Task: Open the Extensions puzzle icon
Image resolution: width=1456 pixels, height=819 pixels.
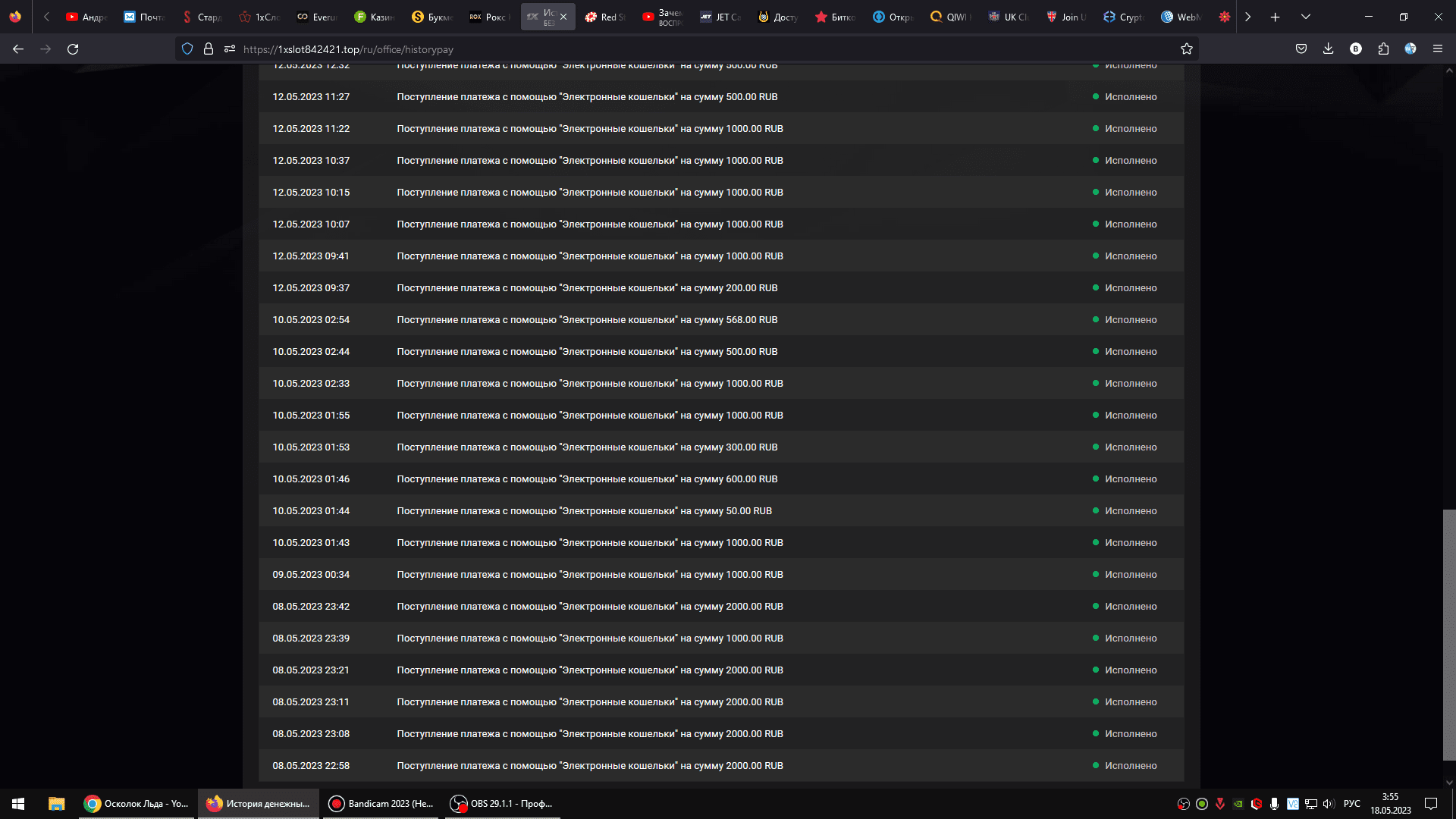Action: click(x=1383, y=49)
